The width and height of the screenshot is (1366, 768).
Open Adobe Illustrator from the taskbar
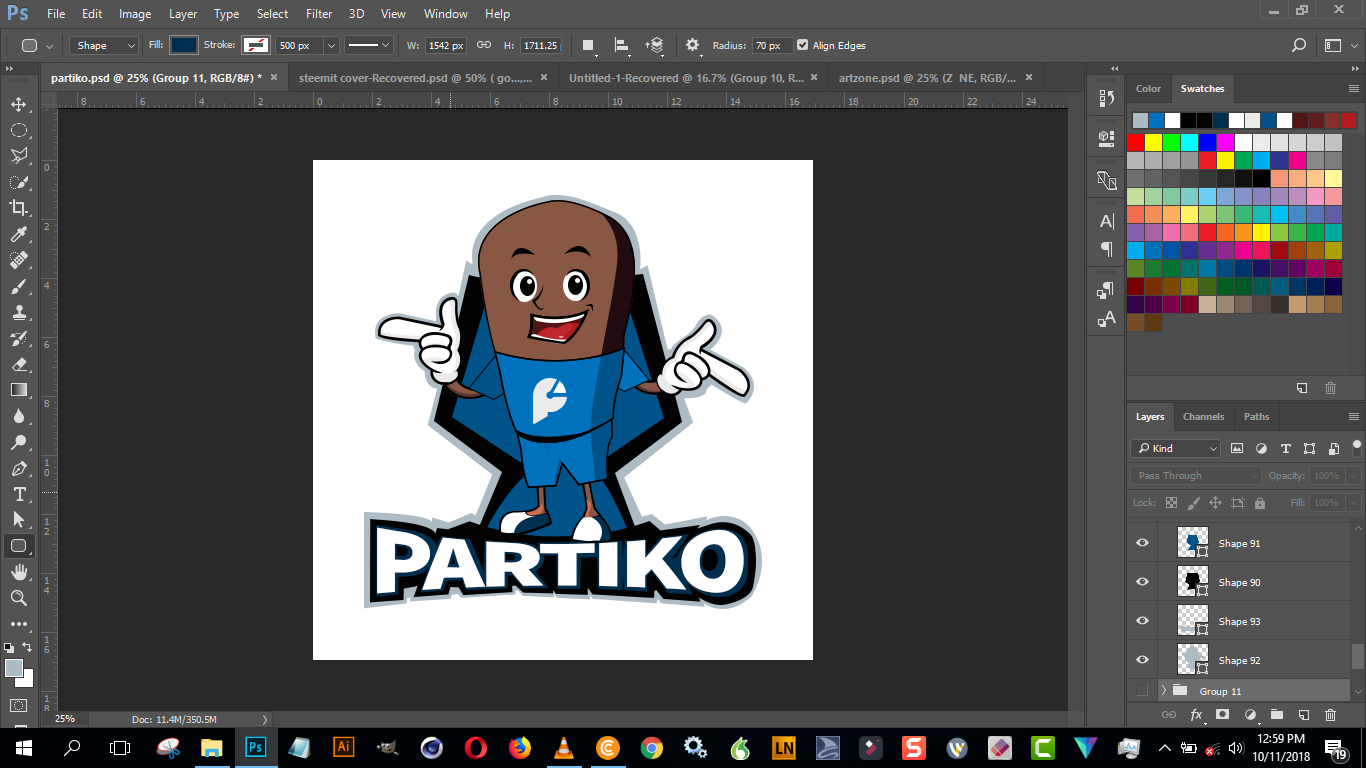[x=343, y=746]
